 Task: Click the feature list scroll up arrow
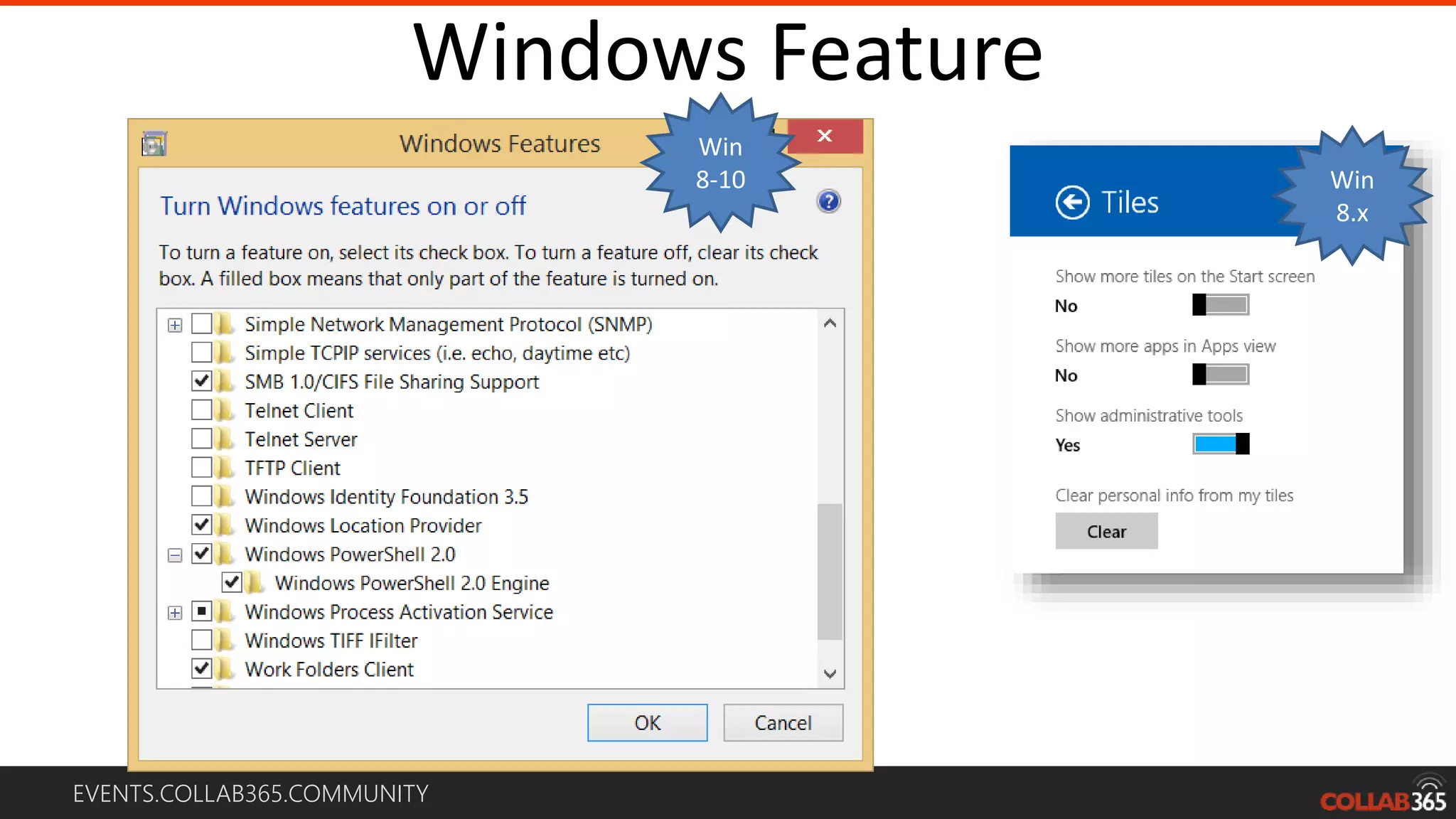pyautogui.click(x=830, y=323)
